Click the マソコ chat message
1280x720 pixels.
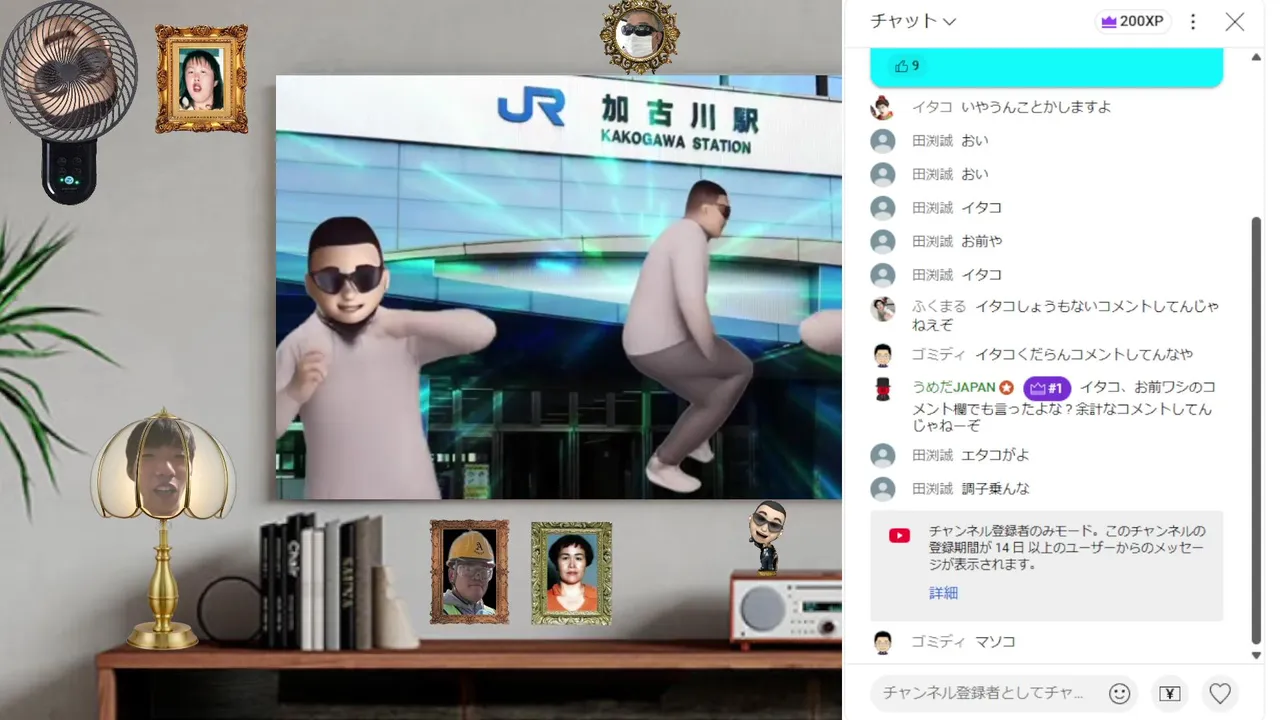pyautogui.click(x=995, y=642)
